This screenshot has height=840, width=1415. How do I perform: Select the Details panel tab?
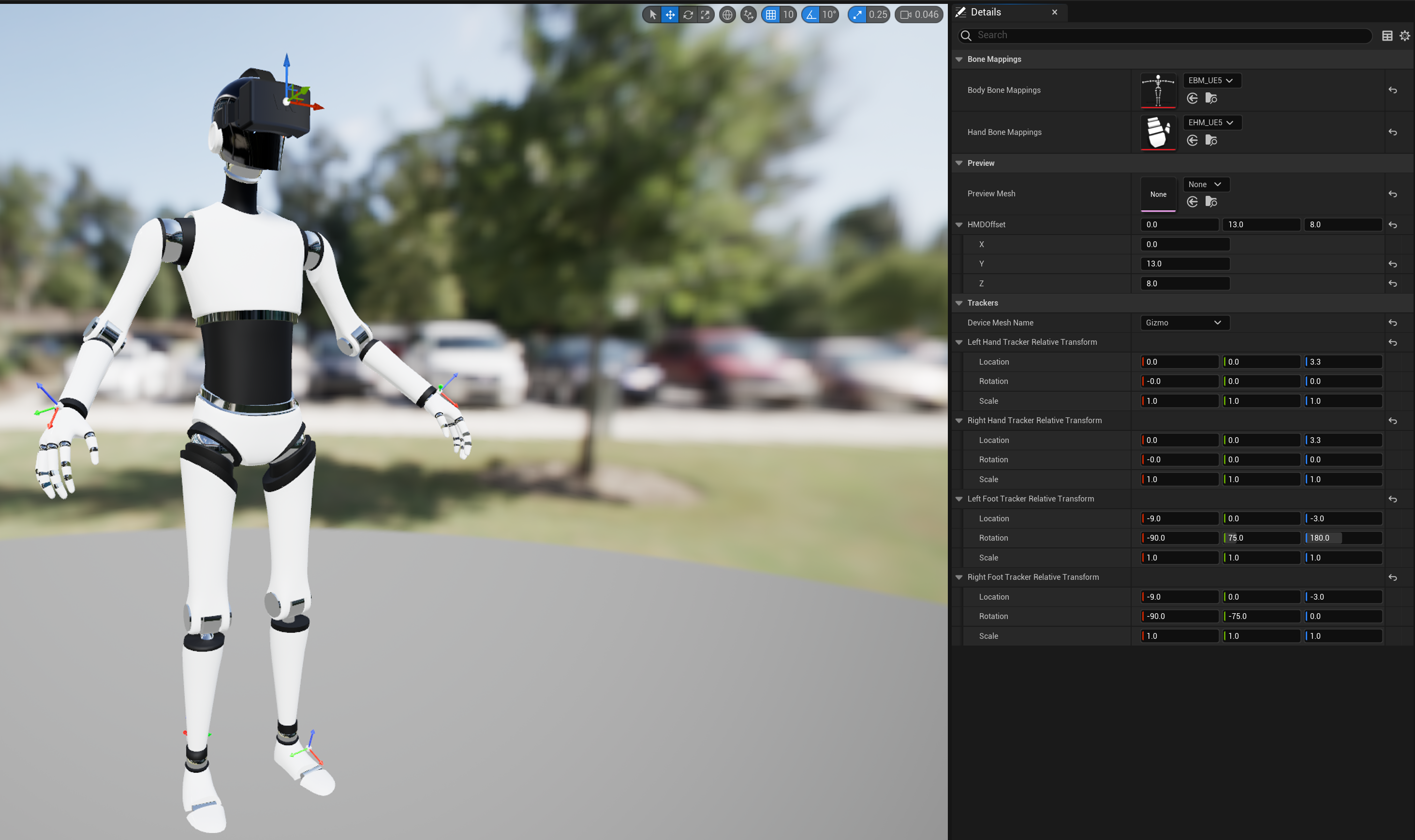pyautogui.click(x=986, y=12)
